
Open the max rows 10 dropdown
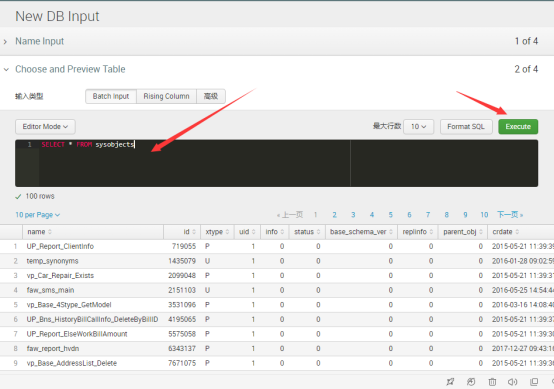(419, 126)
